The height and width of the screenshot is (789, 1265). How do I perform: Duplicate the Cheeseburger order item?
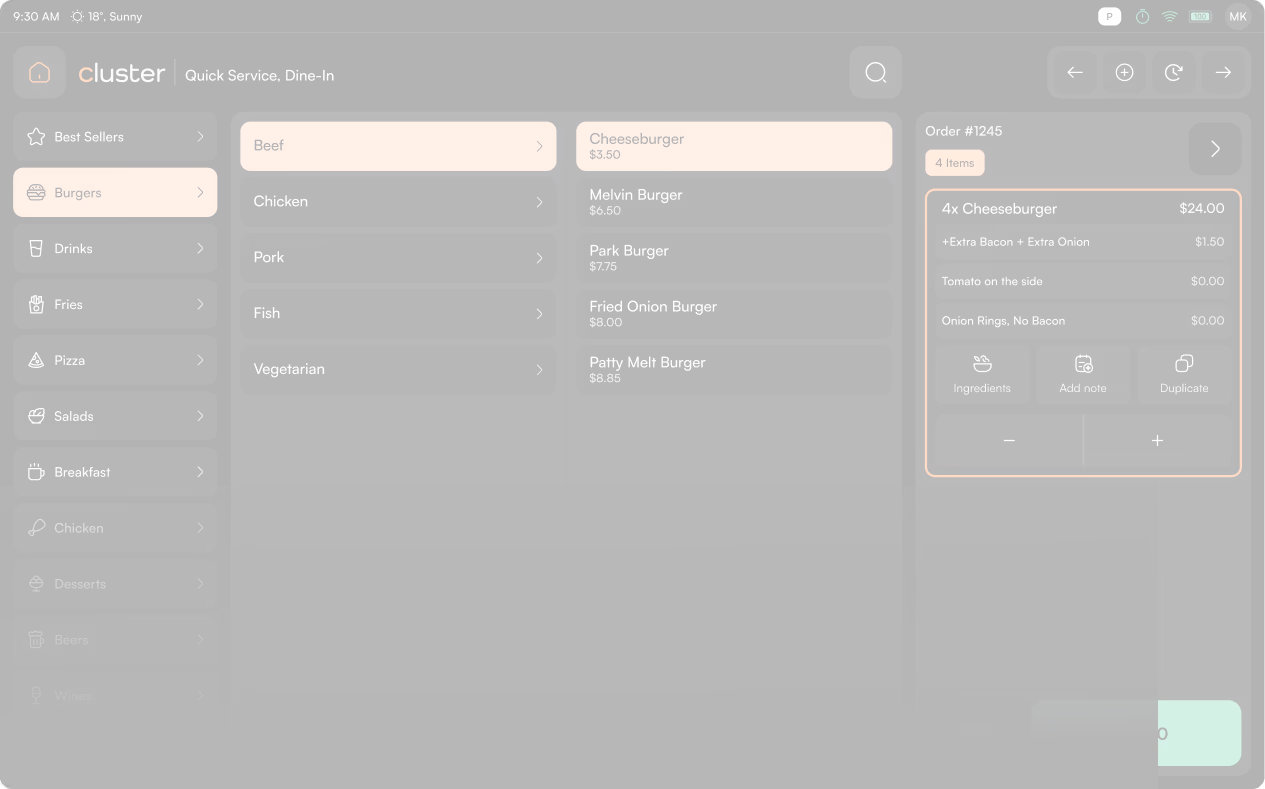(x=1184, y=375)
